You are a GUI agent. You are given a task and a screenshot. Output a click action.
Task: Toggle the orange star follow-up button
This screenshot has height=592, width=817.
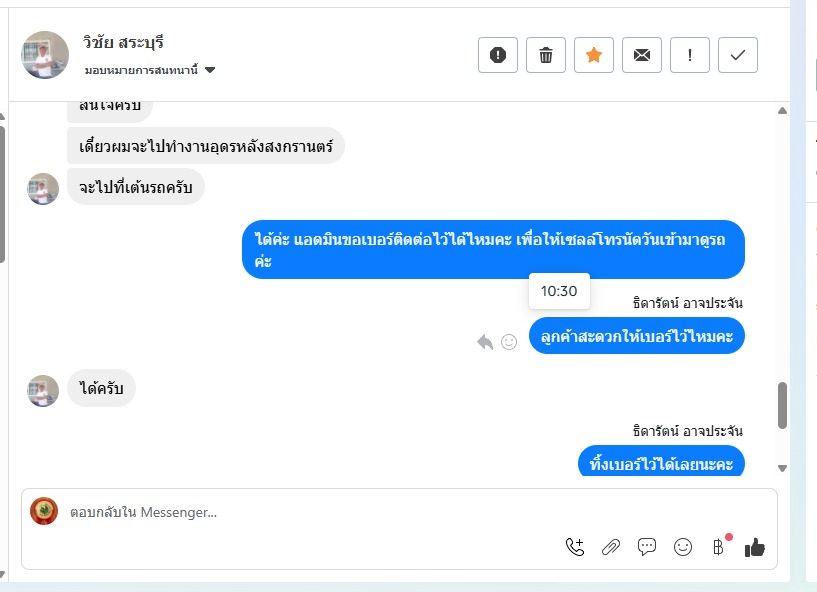pyautogui.click(x=594, y=55)
